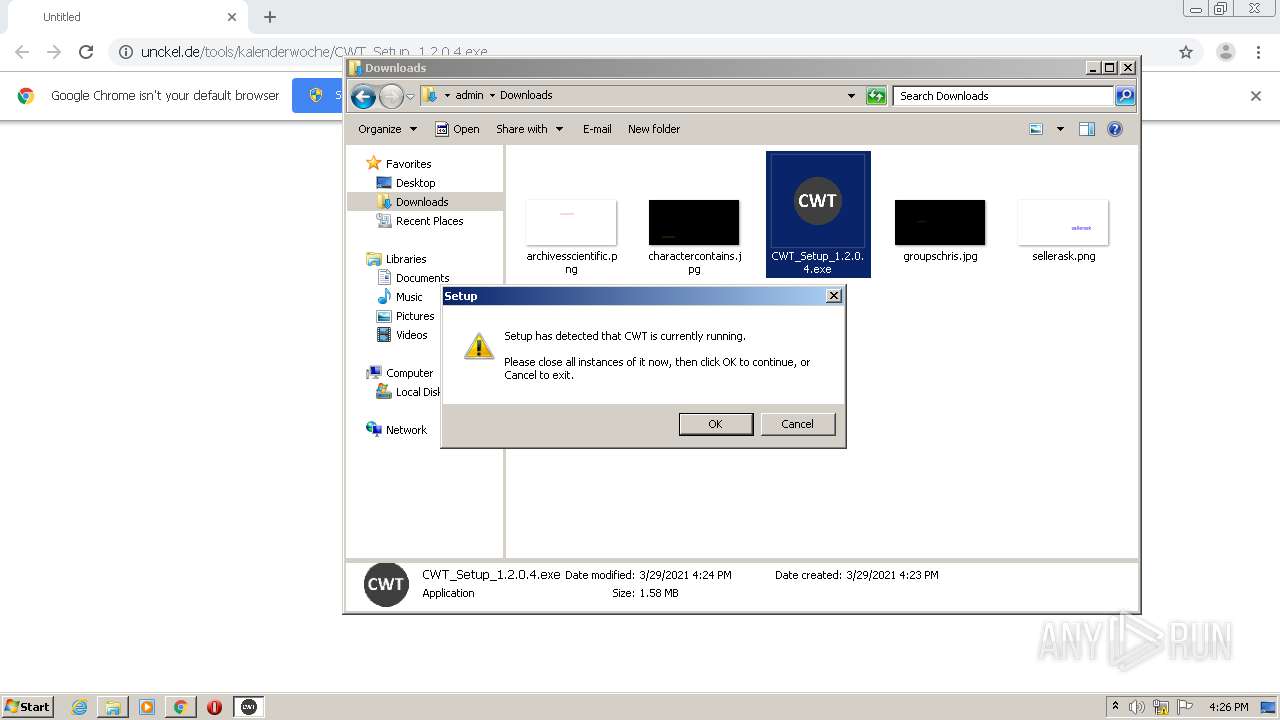
Task: Click Cancel in the Setup dialog
Action: point(797,424)
